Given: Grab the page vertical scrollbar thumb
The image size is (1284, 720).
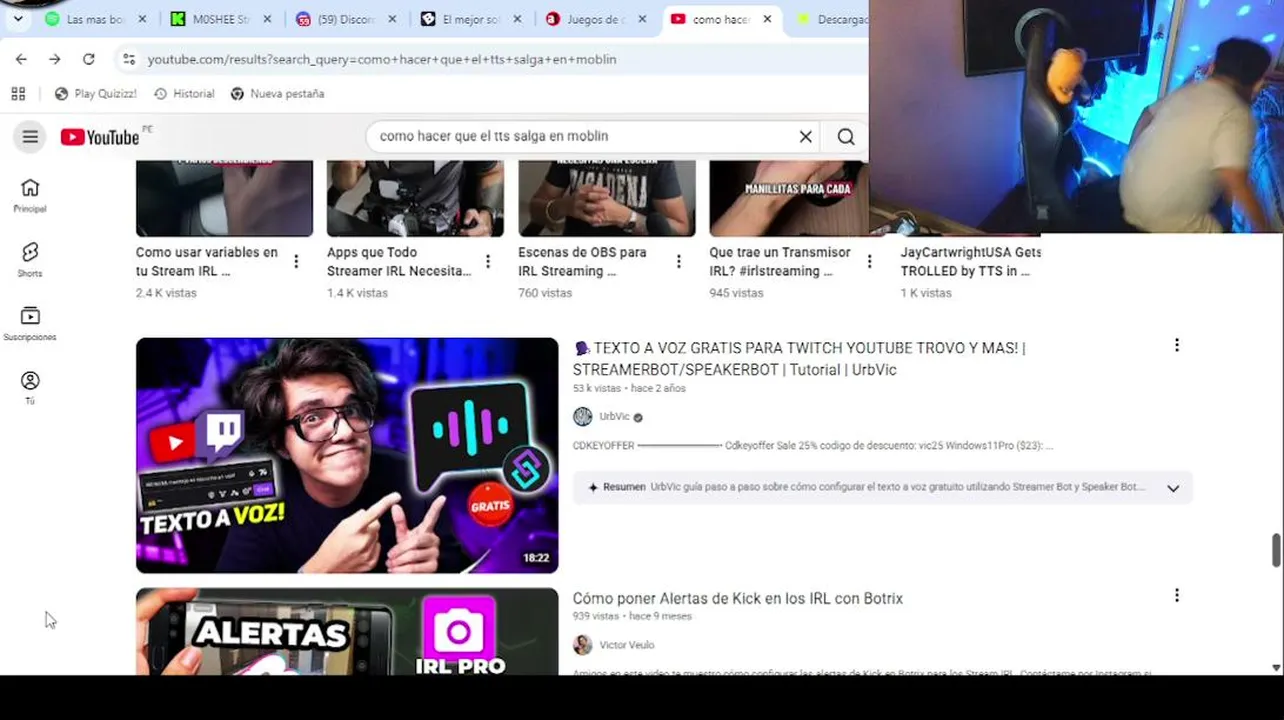Looking at the screenshot, I should [x=1276, y=550].
